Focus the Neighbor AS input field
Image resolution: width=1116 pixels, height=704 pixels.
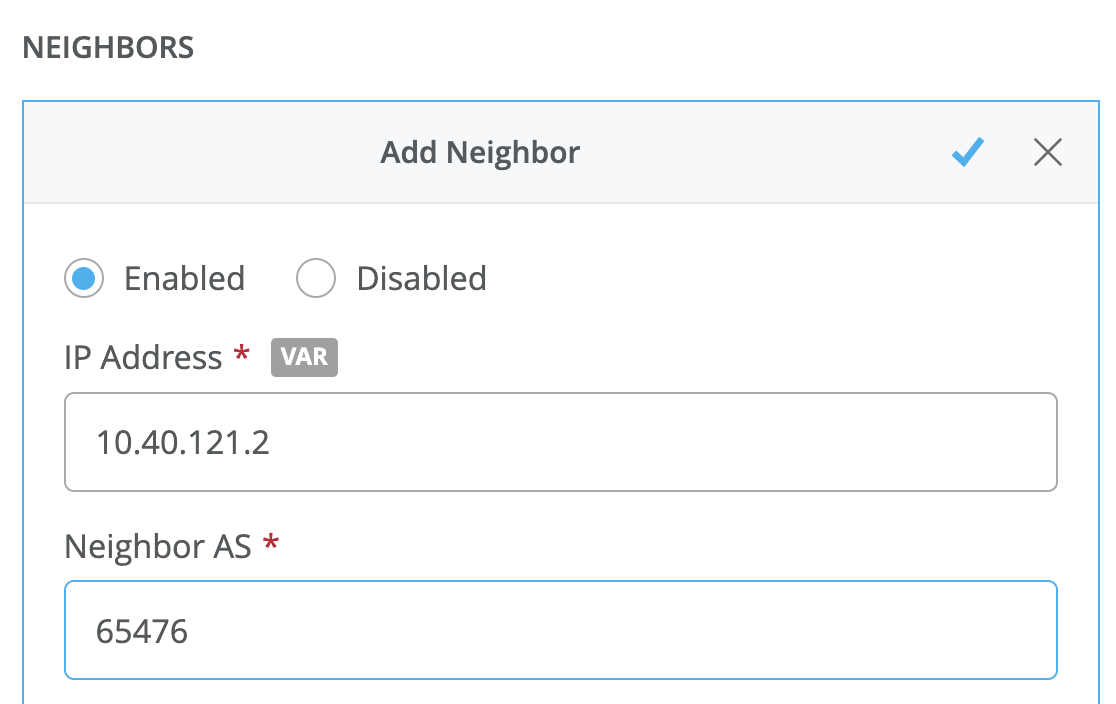[x=560, y=631]
